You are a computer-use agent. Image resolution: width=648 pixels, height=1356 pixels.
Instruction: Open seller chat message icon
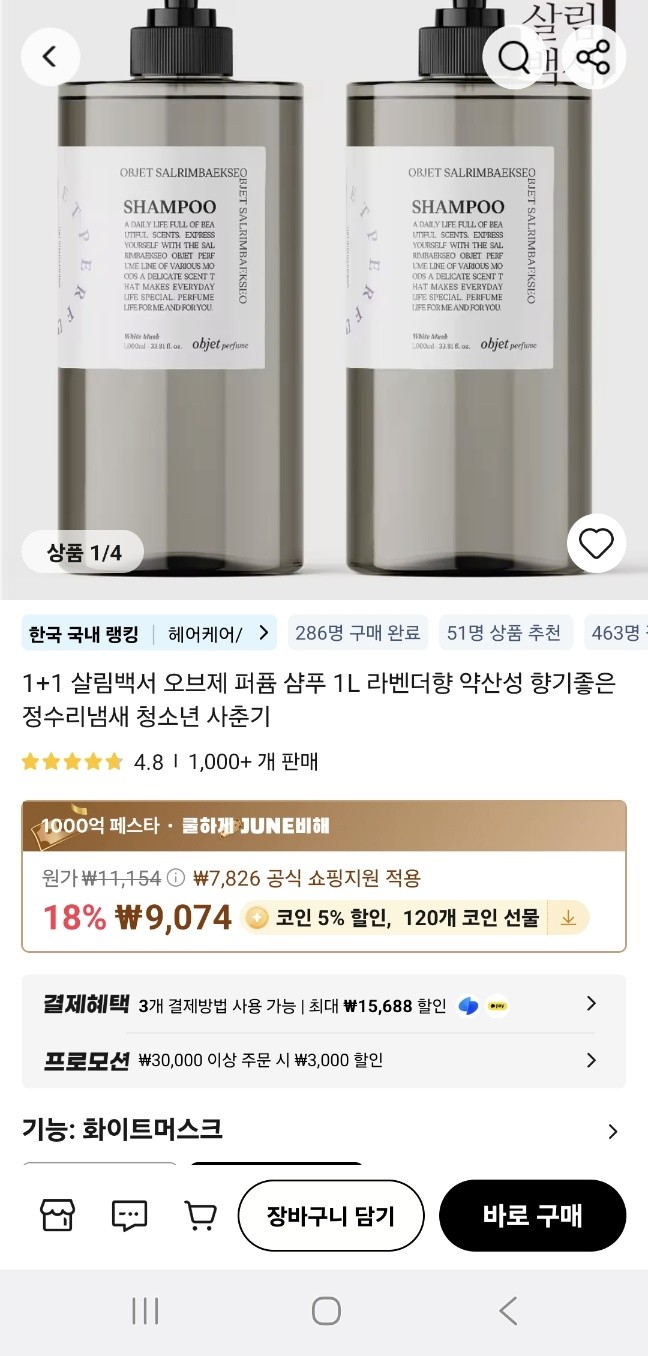(x=129, y=1215)
